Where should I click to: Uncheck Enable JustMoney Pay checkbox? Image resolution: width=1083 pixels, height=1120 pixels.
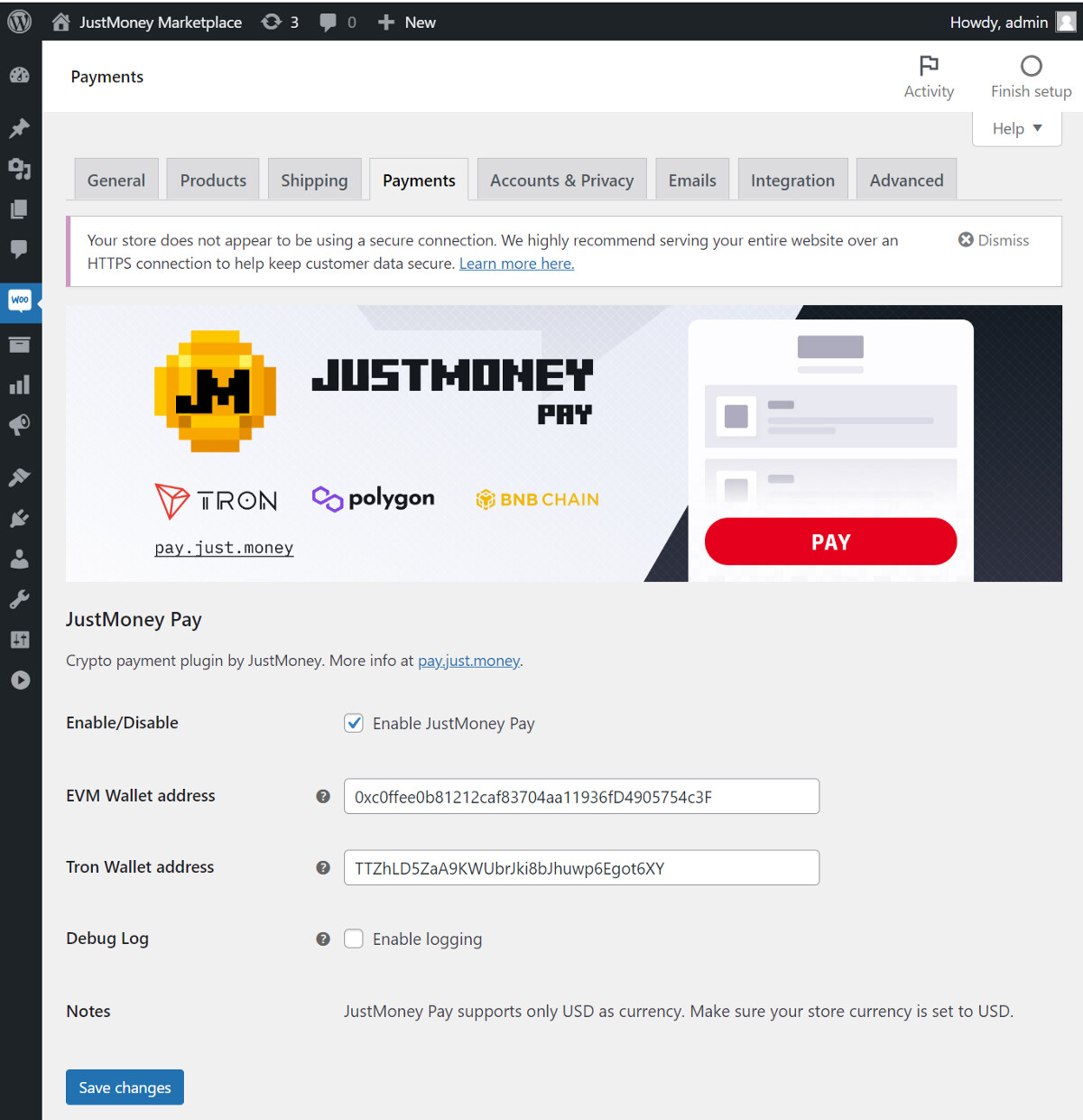[354, 723]
